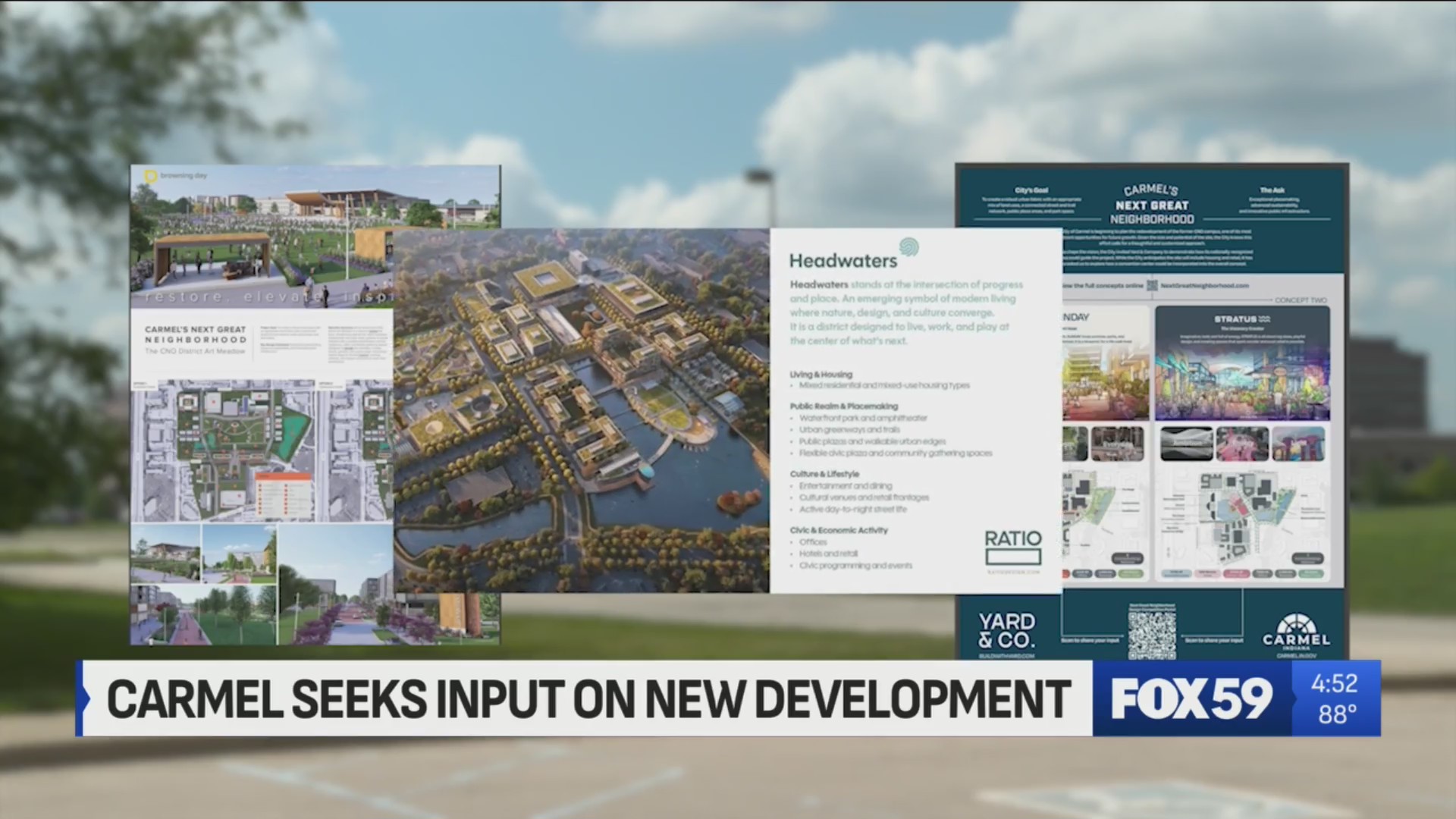Click 'Waterfront park and amphitheater' bullet
The height and width of the screenshot is (819, 1456).
coord(863,418)
